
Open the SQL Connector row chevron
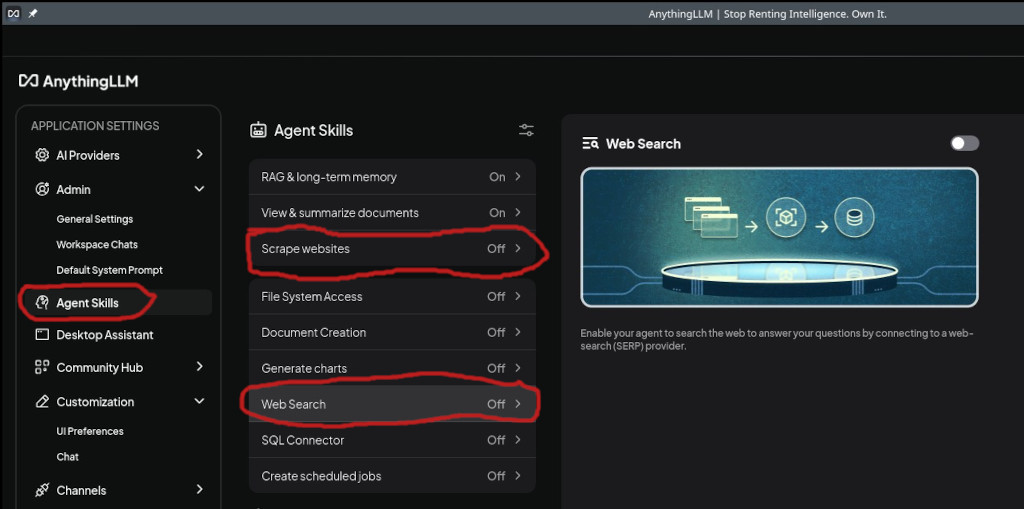[518, 440]
